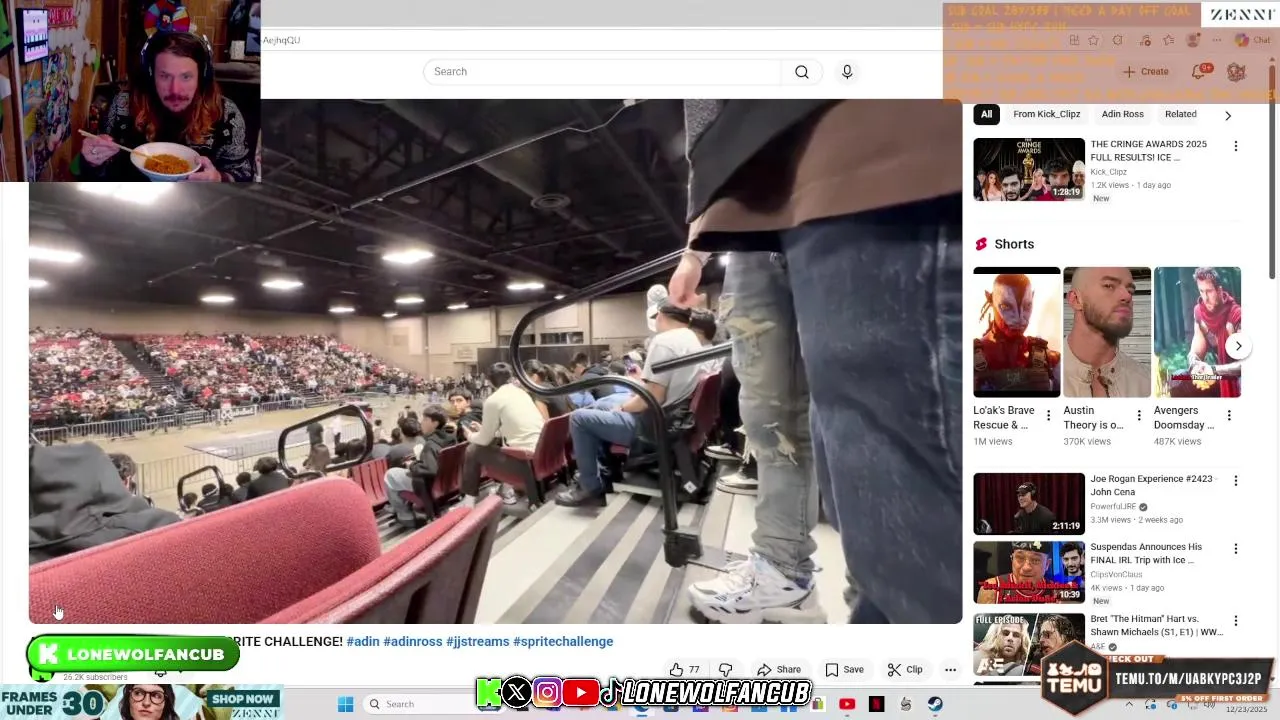The width and height of the screenshot is (1280, 720).
Task: Click the Create button
Action: (1146, 72)
